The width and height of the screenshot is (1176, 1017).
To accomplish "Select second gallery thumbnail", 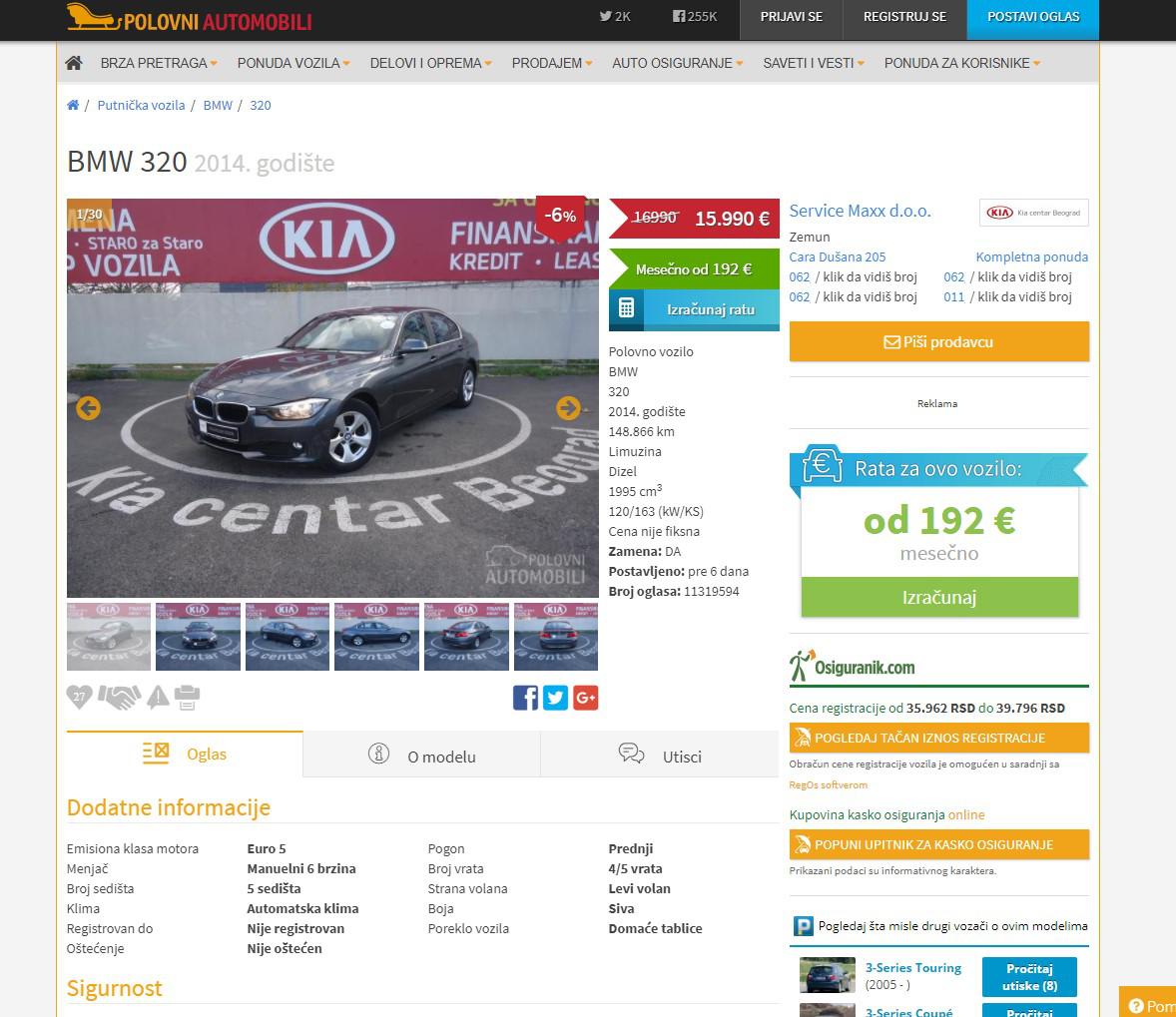I will [198, 637].
